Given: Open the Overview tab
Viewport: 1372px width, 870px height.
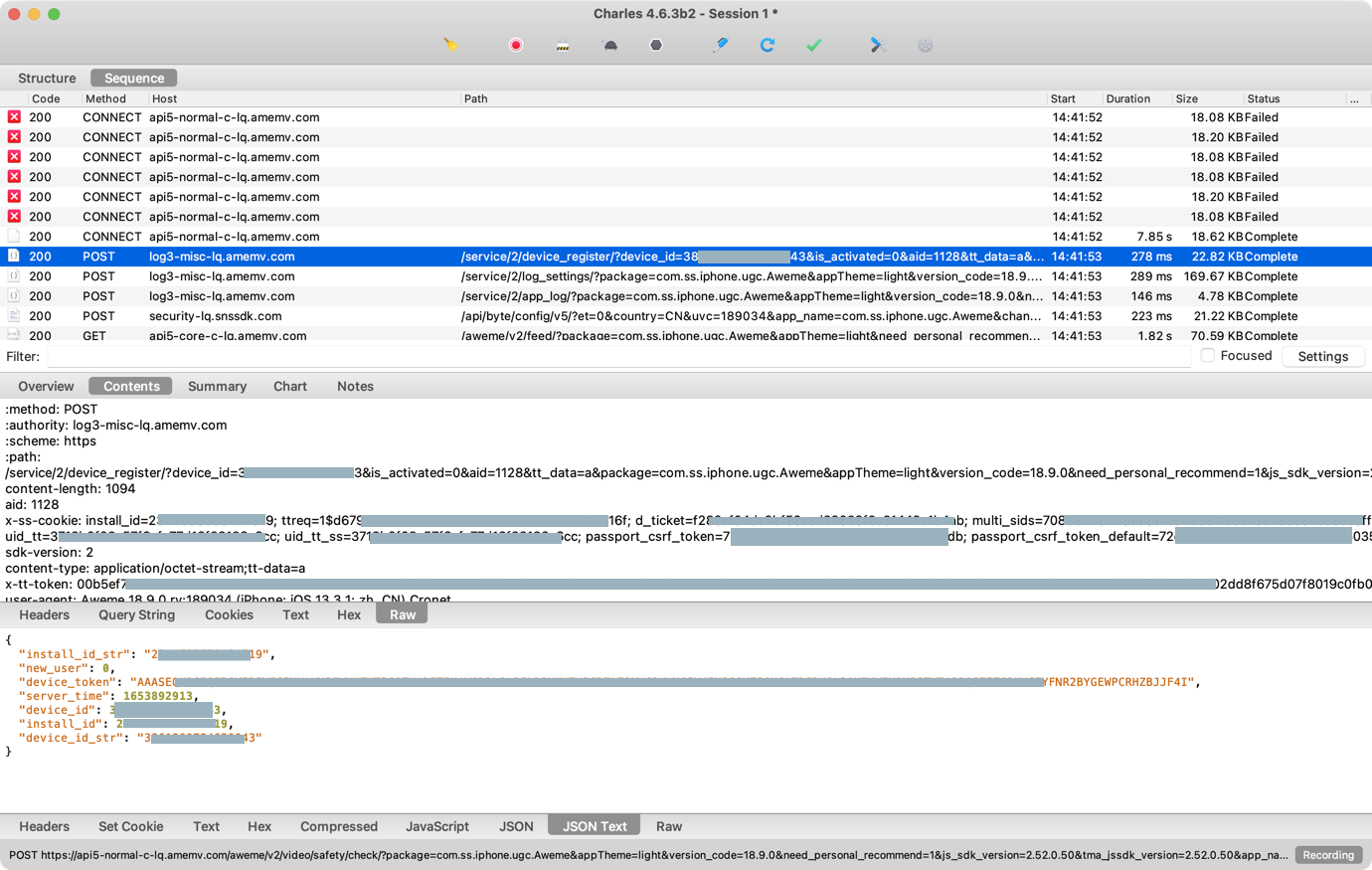Looking at the screenshot, I should pyautogui.click(x=46, y=386).
